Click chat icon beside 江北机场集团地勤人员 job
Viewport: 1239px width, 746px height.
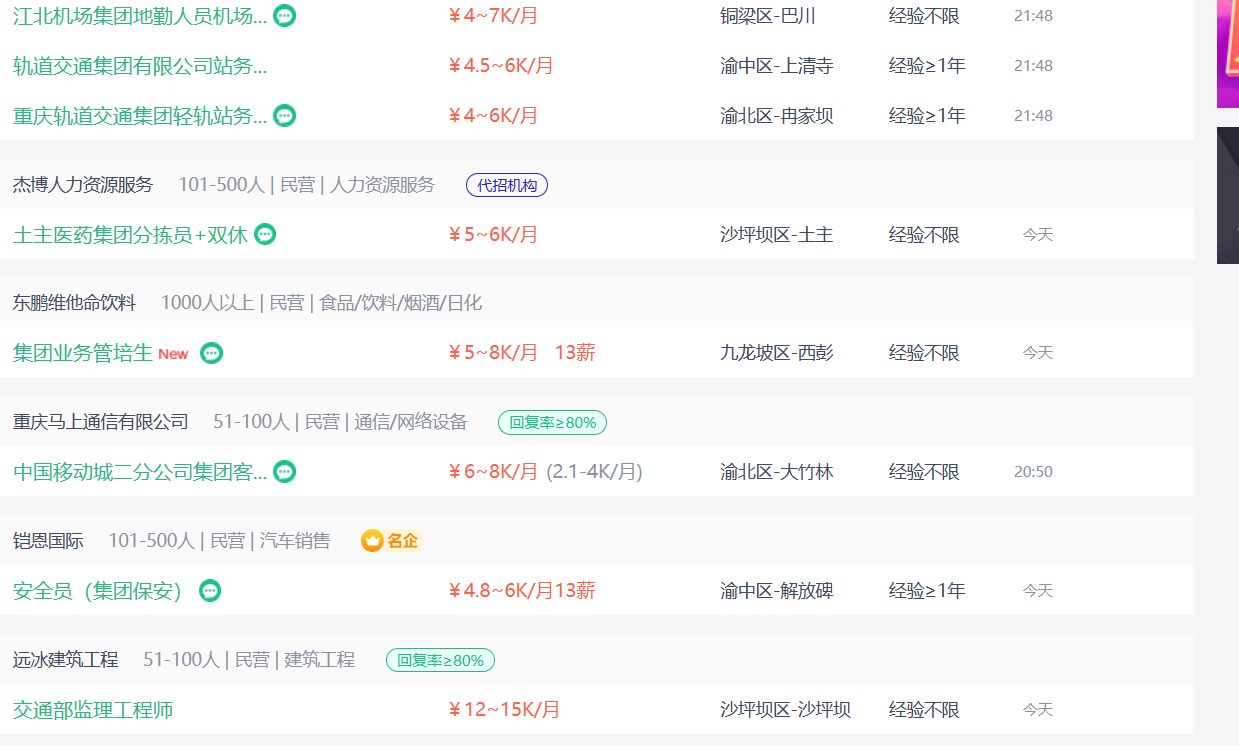(x=285, y=16)
